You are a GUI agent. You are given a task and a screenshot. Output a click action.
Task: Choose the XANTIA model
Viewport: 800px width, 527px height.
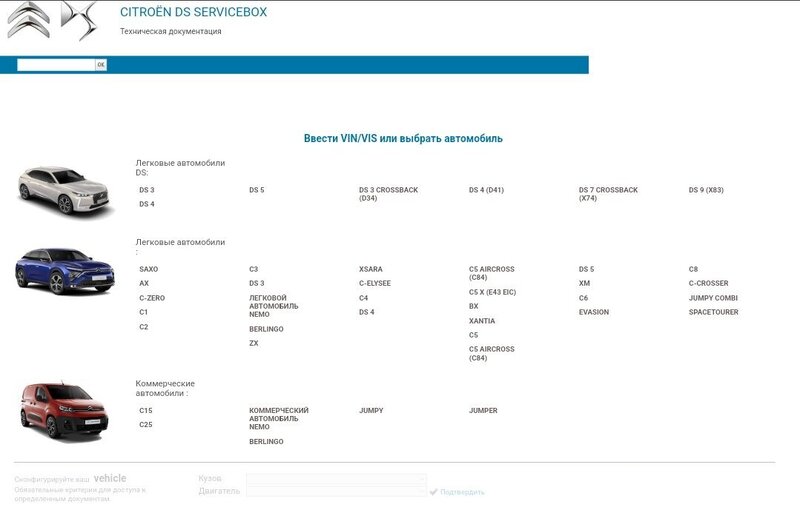point(482,321)
